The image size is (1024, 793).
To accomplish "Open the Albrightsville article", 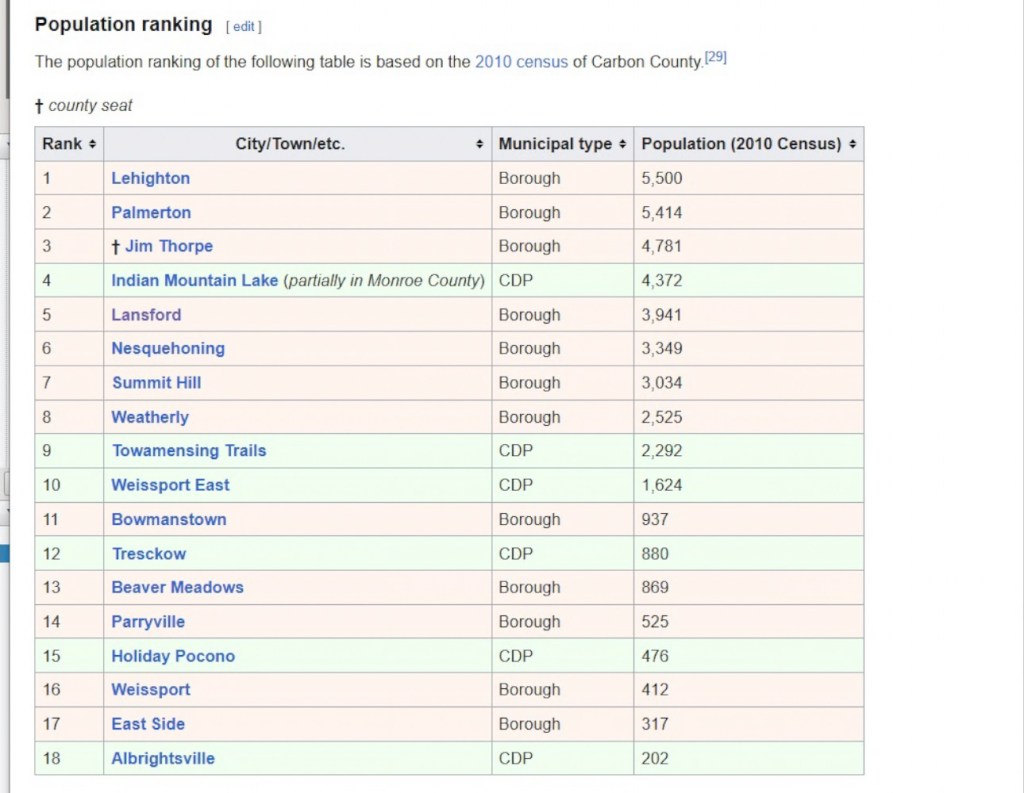I will pos(163,758).
